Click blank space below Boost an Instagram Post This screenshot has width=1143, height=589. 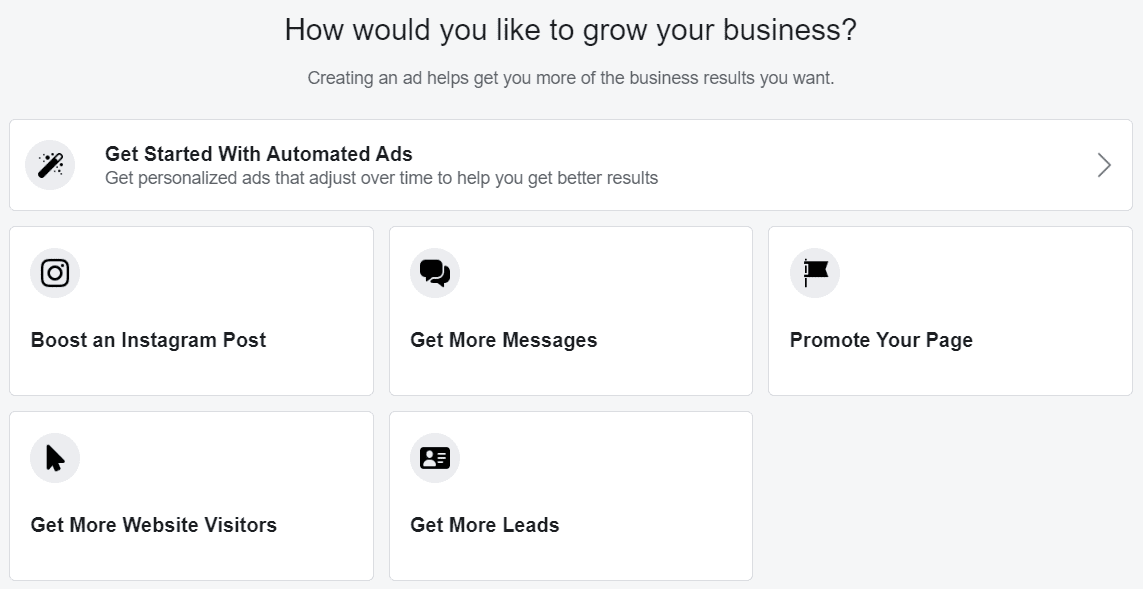click(191, 374)
